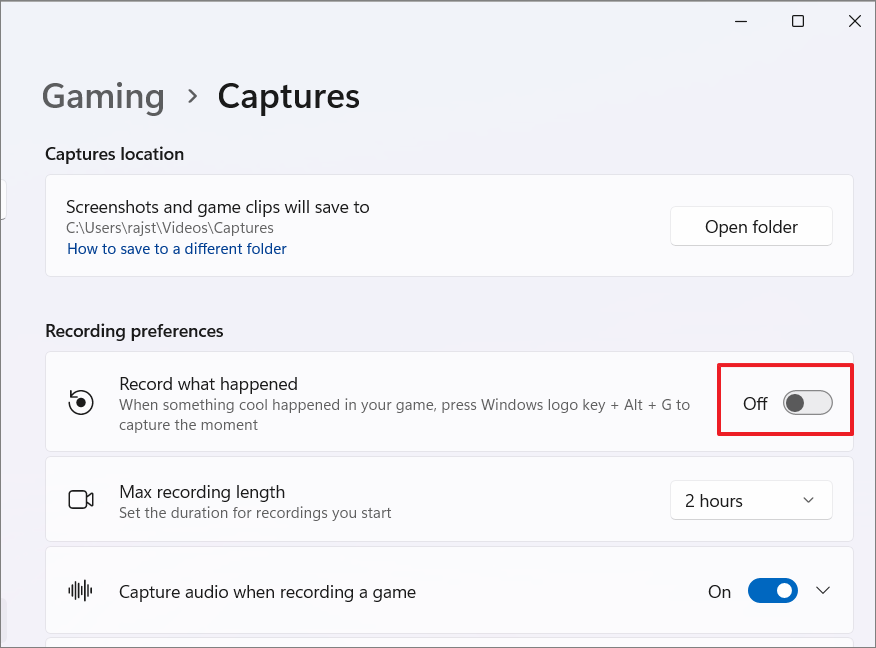
Task: Click the Capture audio when recording a game label
Action: (267, 592)
